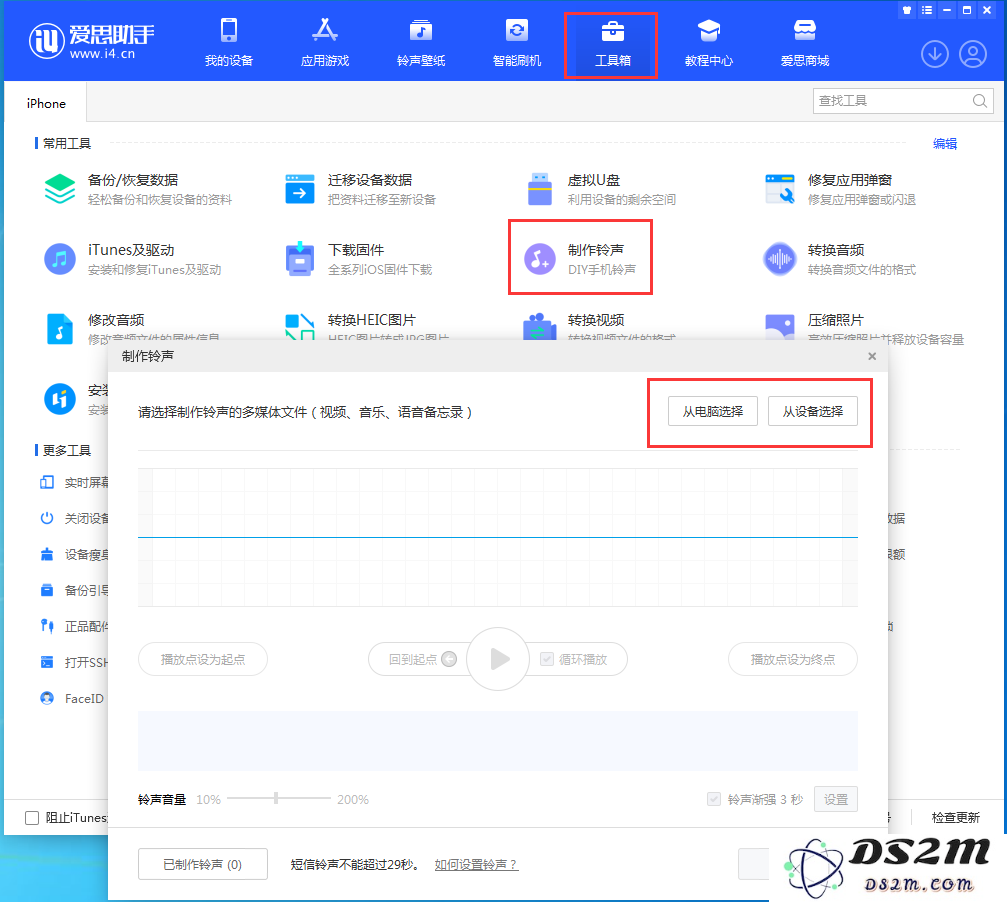
Task: Open the 修改音频 tool
Action: [131, 327]
